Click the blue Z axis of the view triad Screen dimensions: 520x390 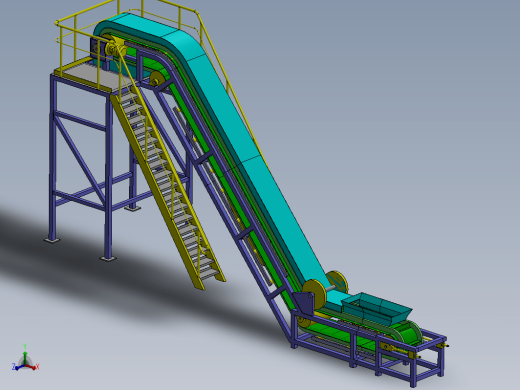pos(18,367)
